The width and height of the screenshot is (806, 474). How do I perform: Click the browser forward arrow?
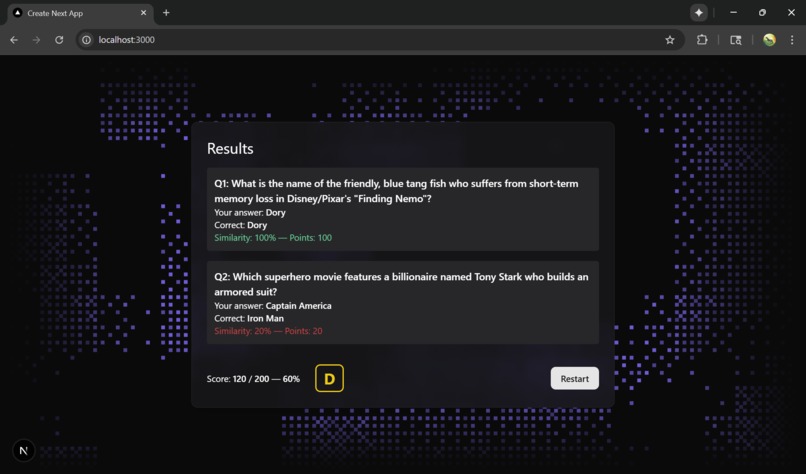(x=36, y=40)
